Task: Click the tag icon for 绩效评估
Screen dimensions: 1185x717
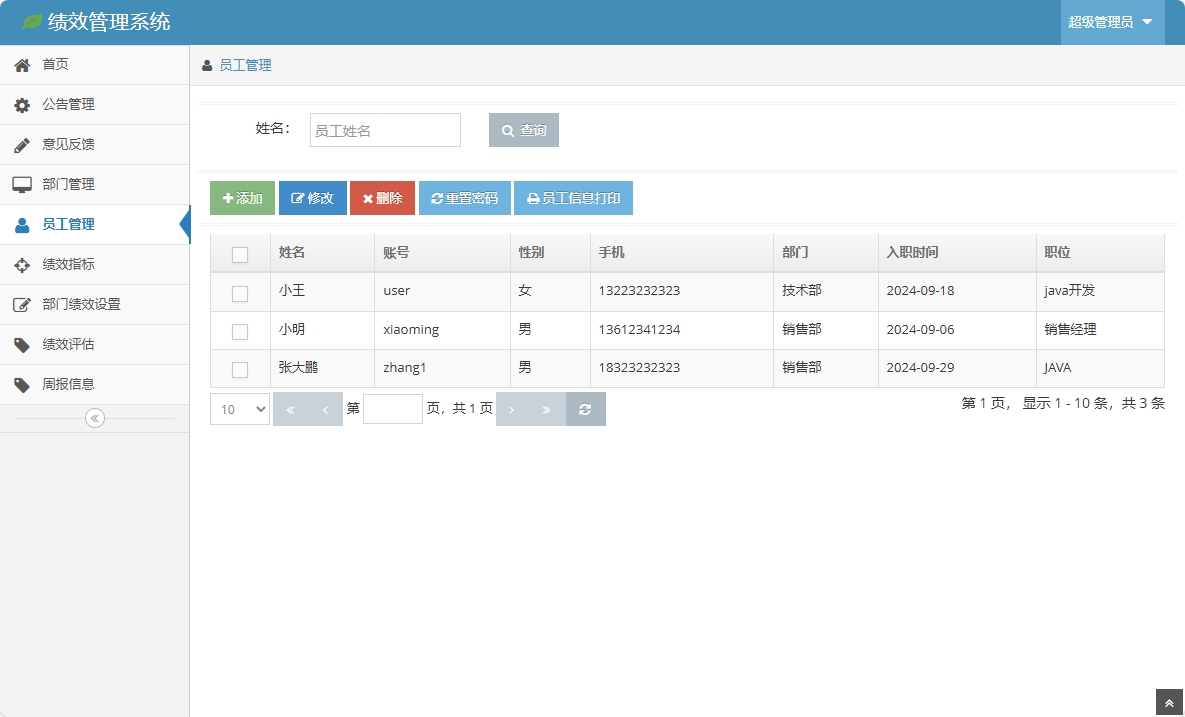Action: click(21, 345)
